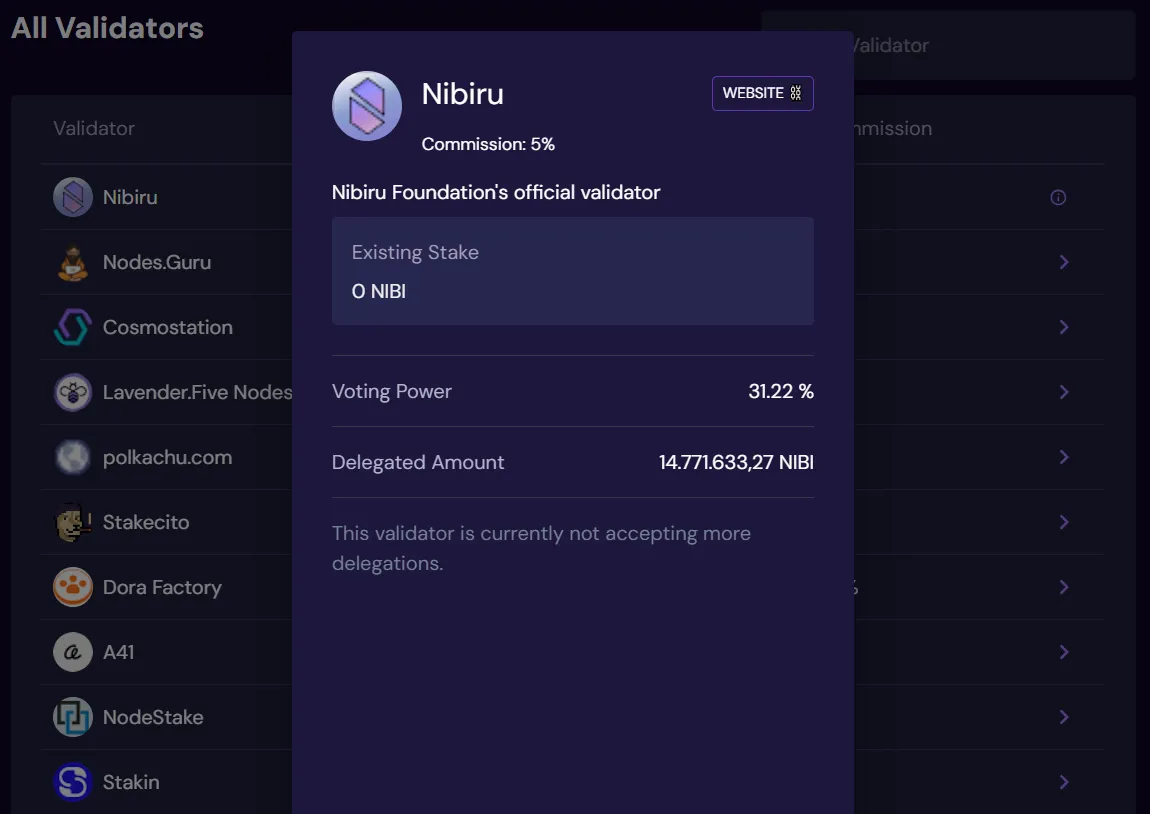Click the A41 validator logo
The width and height of the screenshot is (1150, 814).
73,652
